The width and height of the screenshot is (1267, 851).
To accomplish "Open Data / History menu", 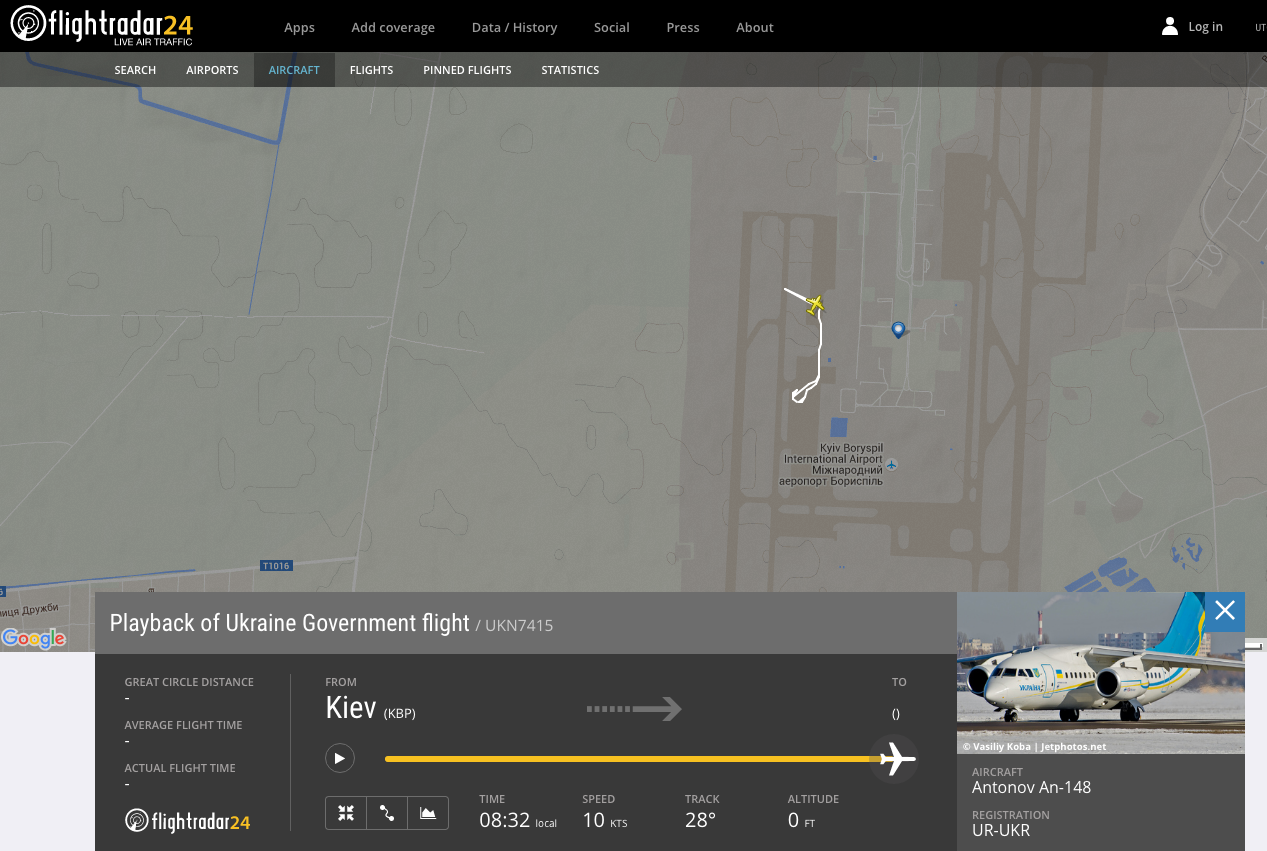I will click(514, 27).
